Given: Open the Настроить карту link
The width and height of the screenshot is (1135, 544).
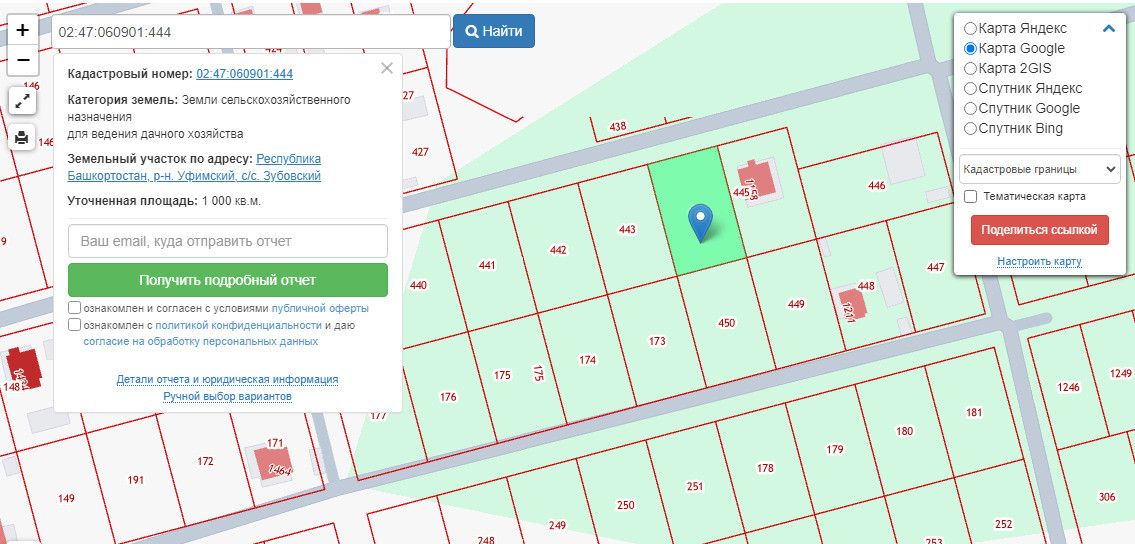Looking at the screenshot, I should 1039,261.
